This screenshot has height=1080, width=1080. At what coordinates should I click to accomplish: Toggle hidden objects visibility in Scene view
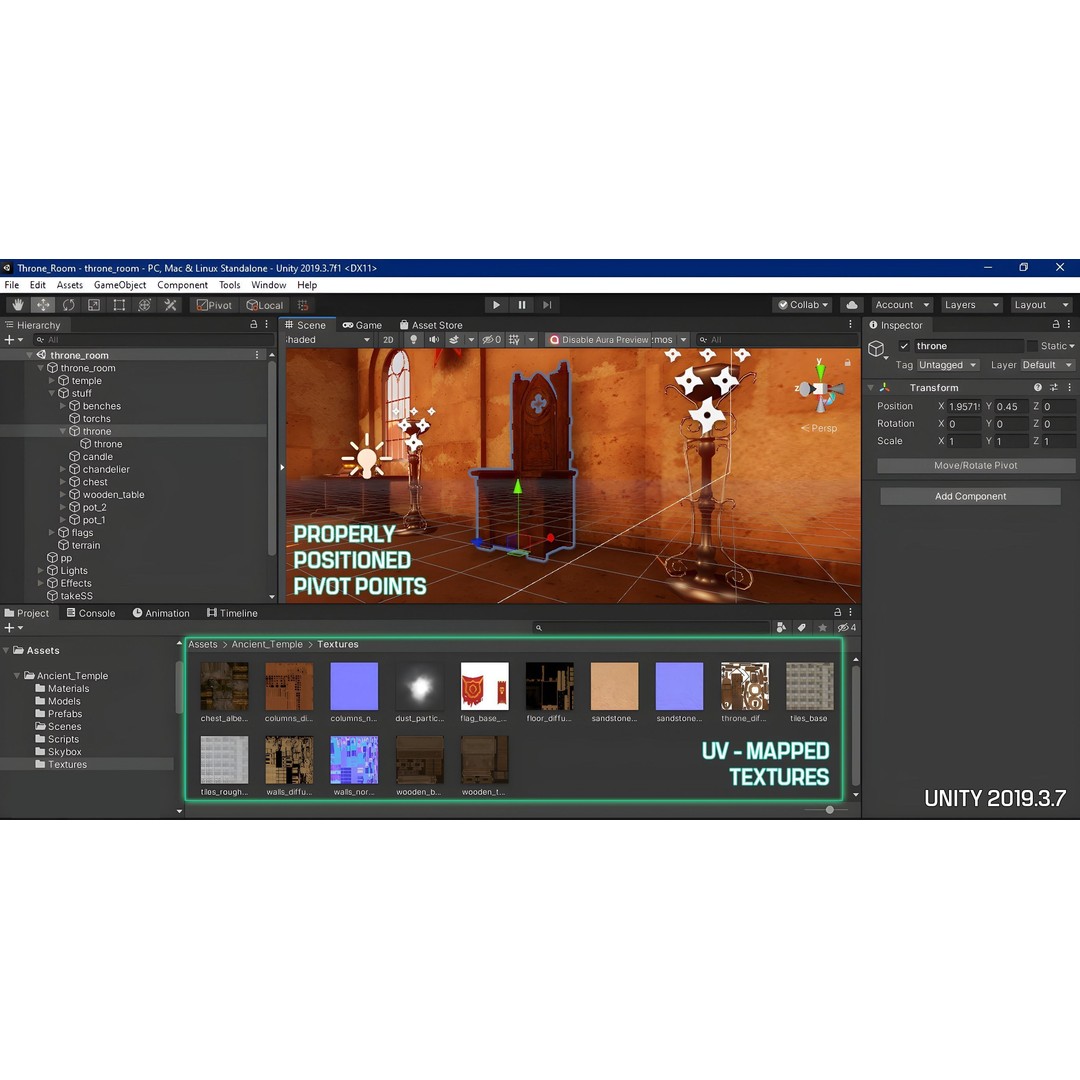pyautogui.click(x=491, y=340)
